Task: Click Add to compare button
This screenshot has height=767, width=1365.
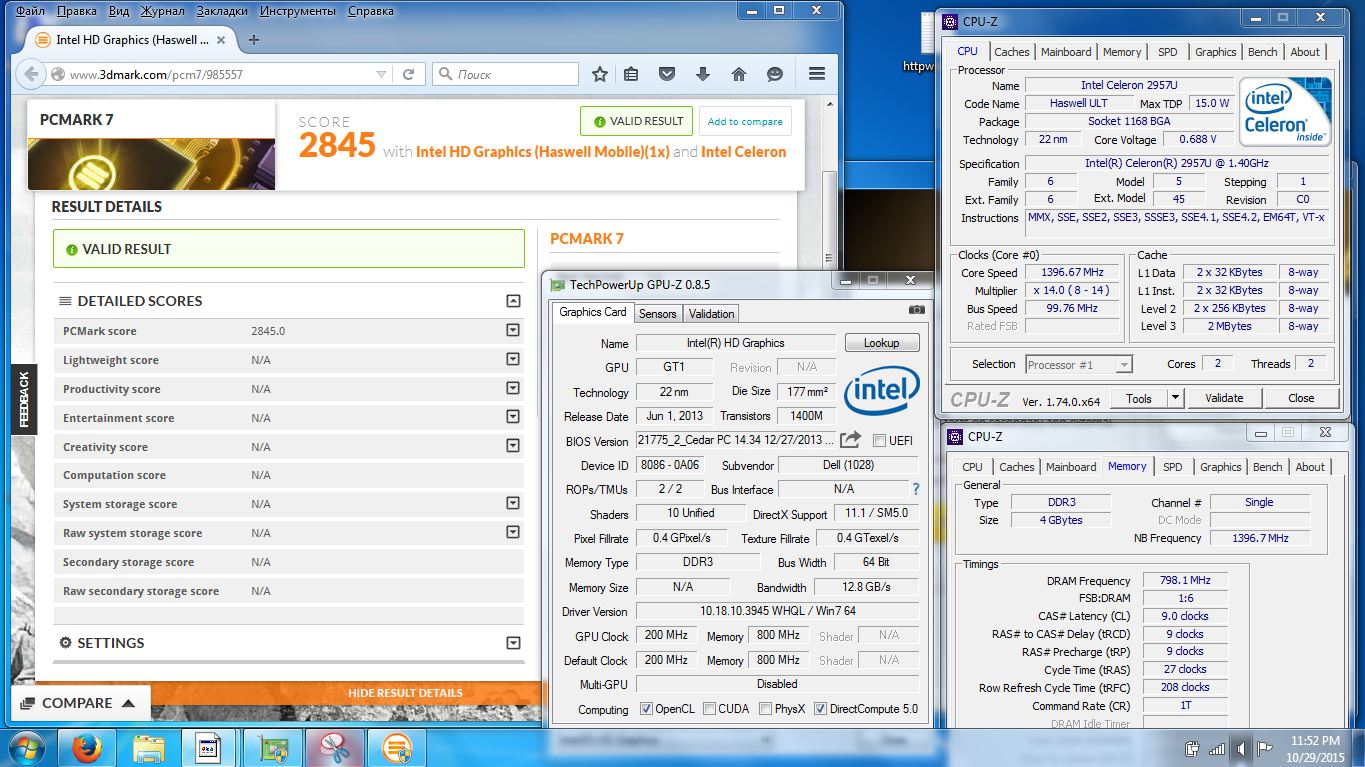Action: 745,121
